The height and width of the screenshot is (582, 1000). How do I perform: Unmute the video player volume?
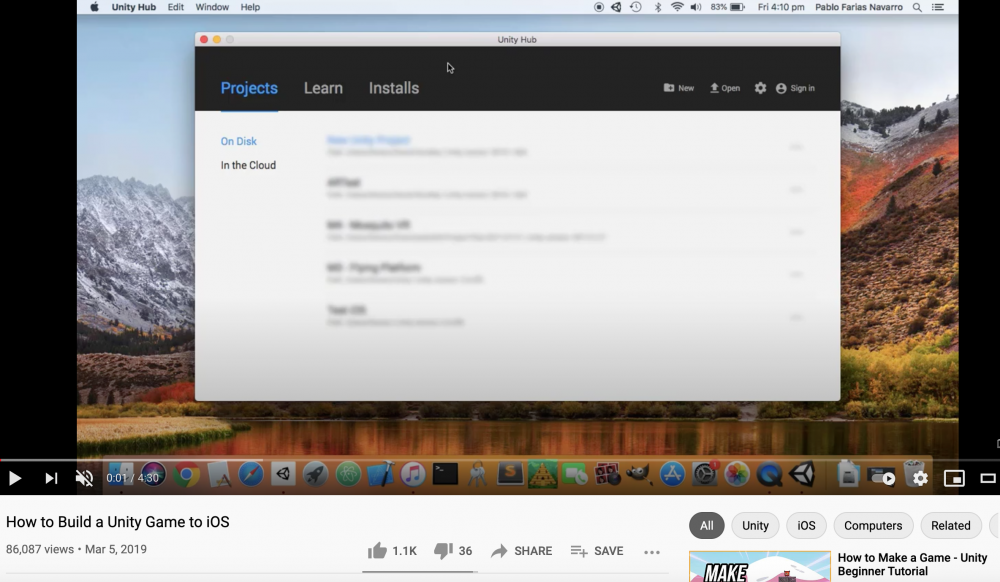click(84, 478)
